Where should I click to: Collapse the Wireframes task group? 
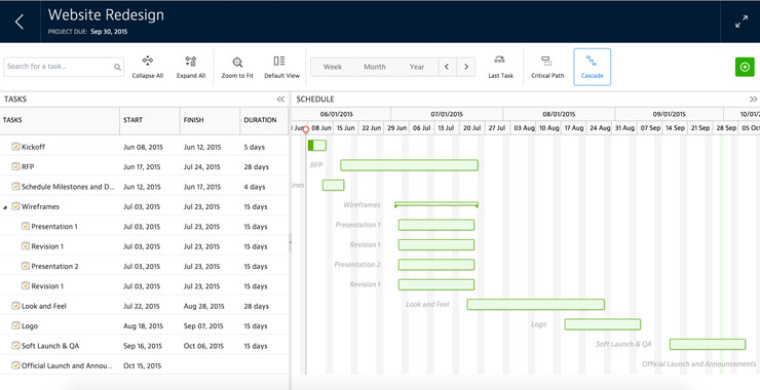[5, 207]
